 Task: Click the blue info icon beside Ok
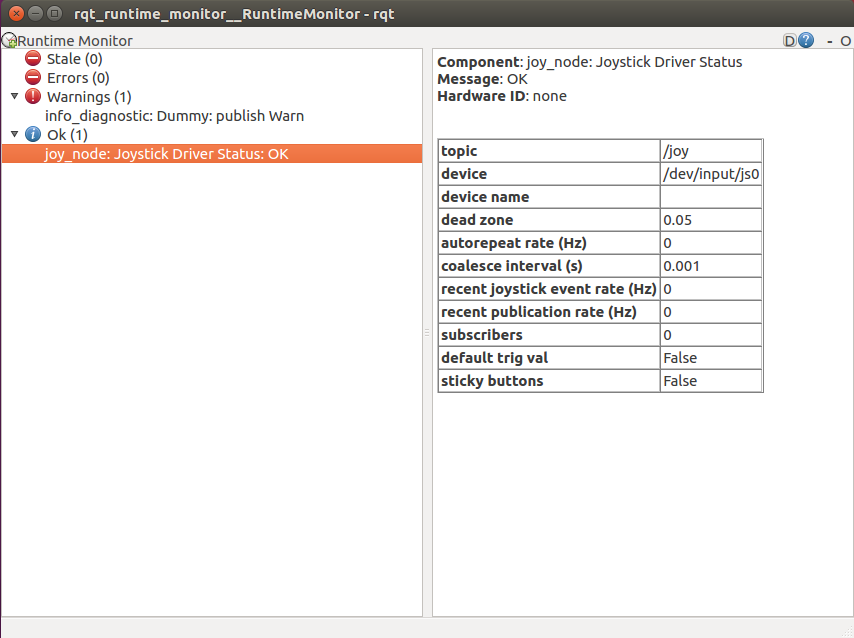[33, 134]
